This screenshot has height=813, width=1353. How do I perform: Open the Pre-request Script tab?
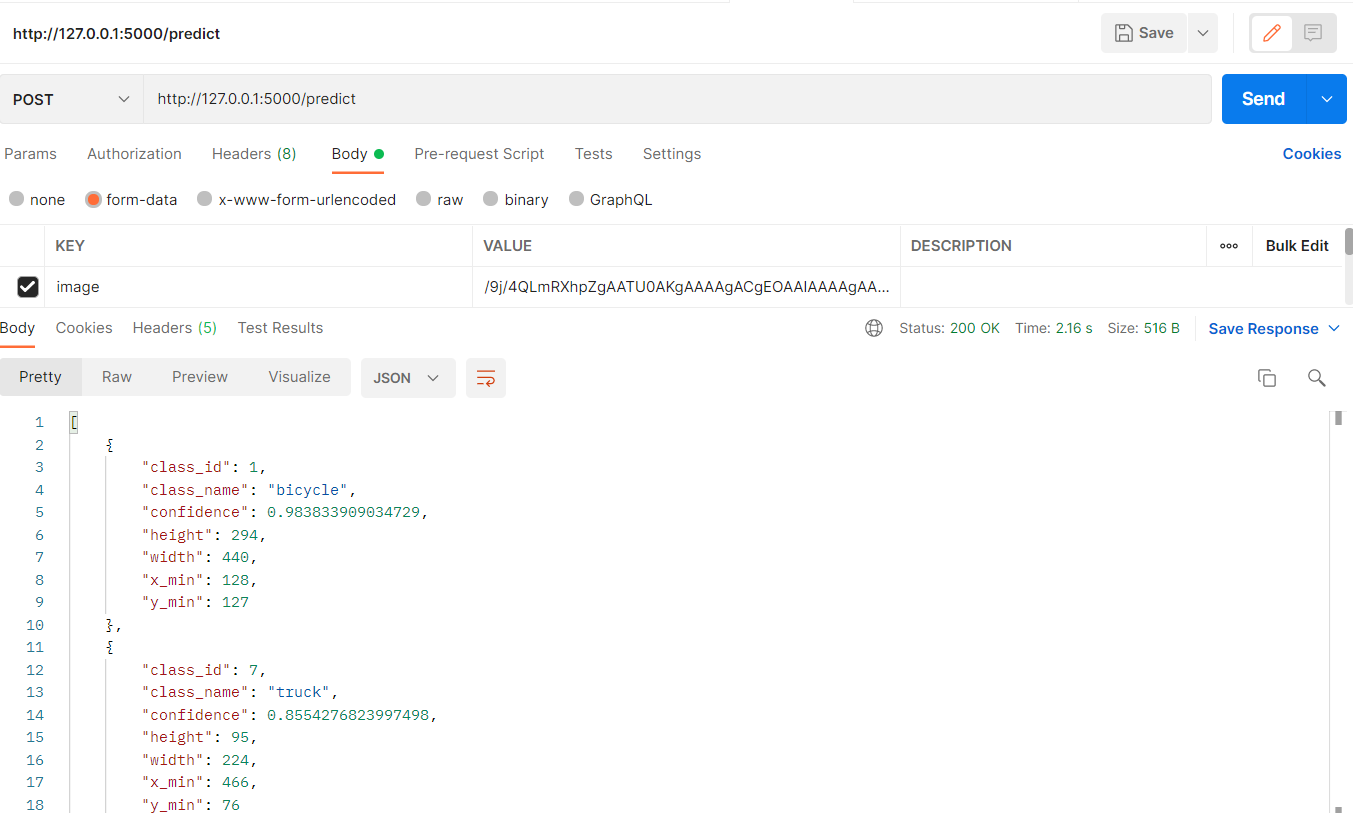point(479,154)
